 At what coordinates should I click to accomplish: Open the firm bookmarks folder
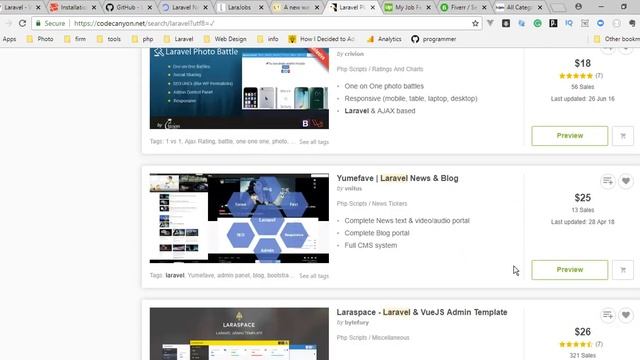click(75, 39)
